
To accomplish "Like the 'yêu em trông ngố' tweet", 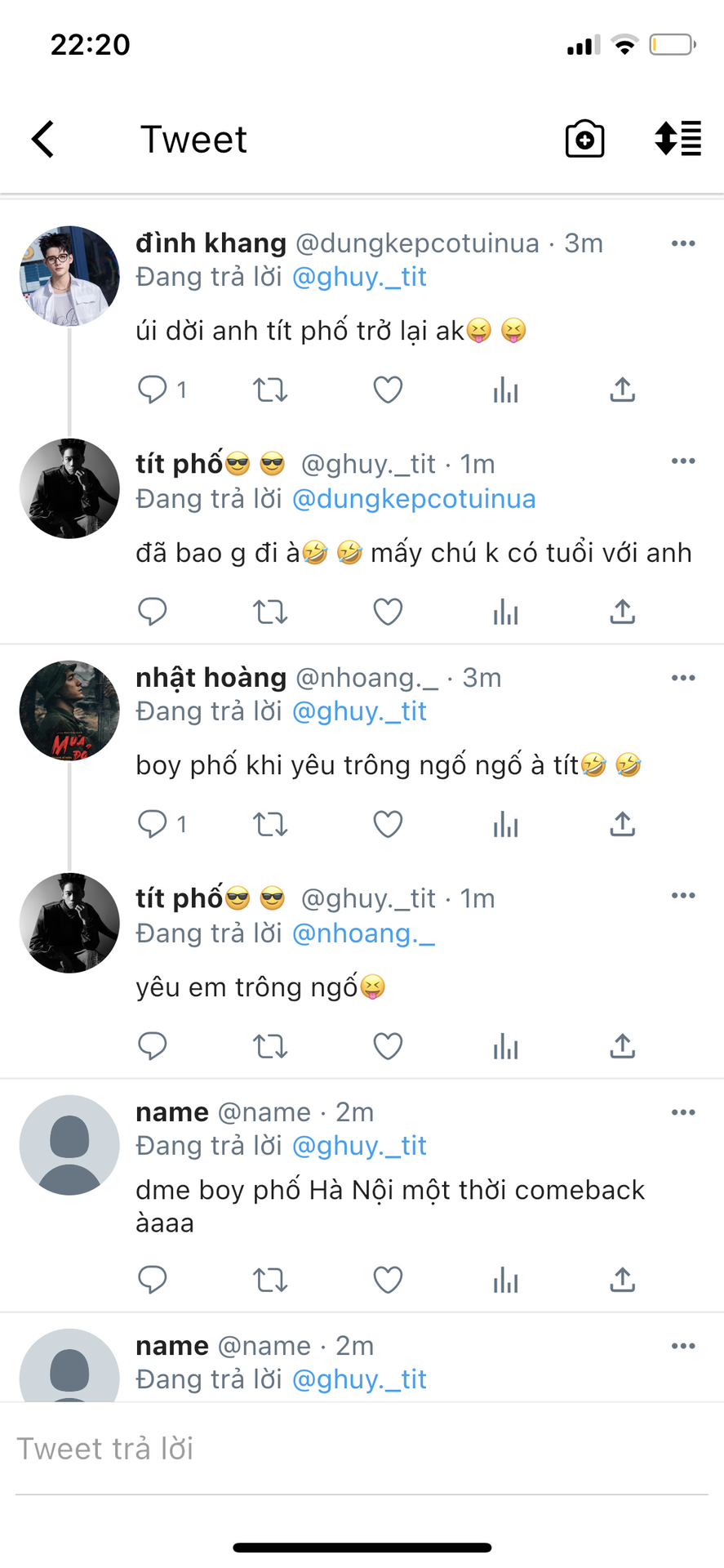I will (x=388, y=1045).
